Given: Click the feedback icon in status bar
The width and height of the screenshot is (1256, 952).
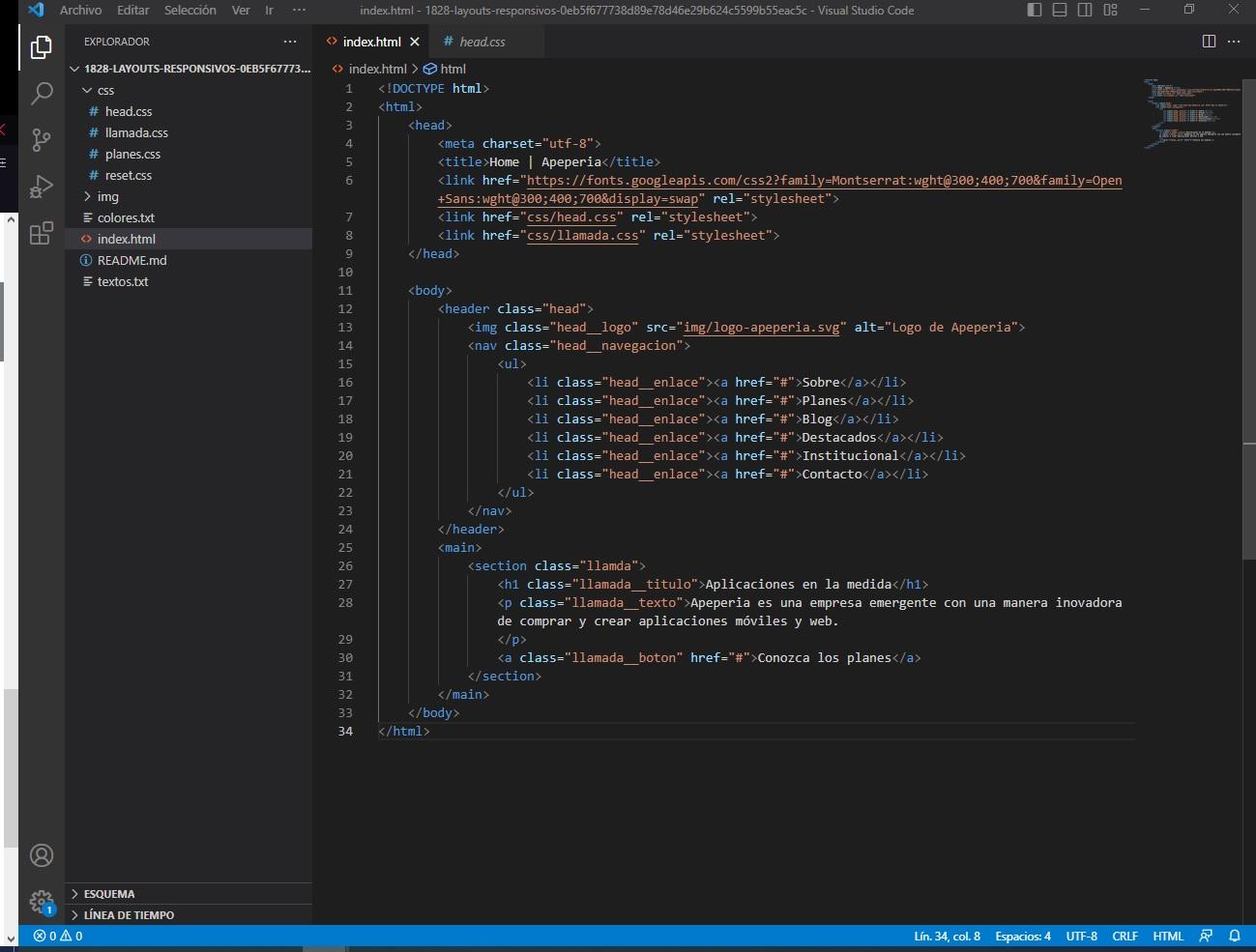Looking at the screenshot, I should click(x=1206, y=936).
